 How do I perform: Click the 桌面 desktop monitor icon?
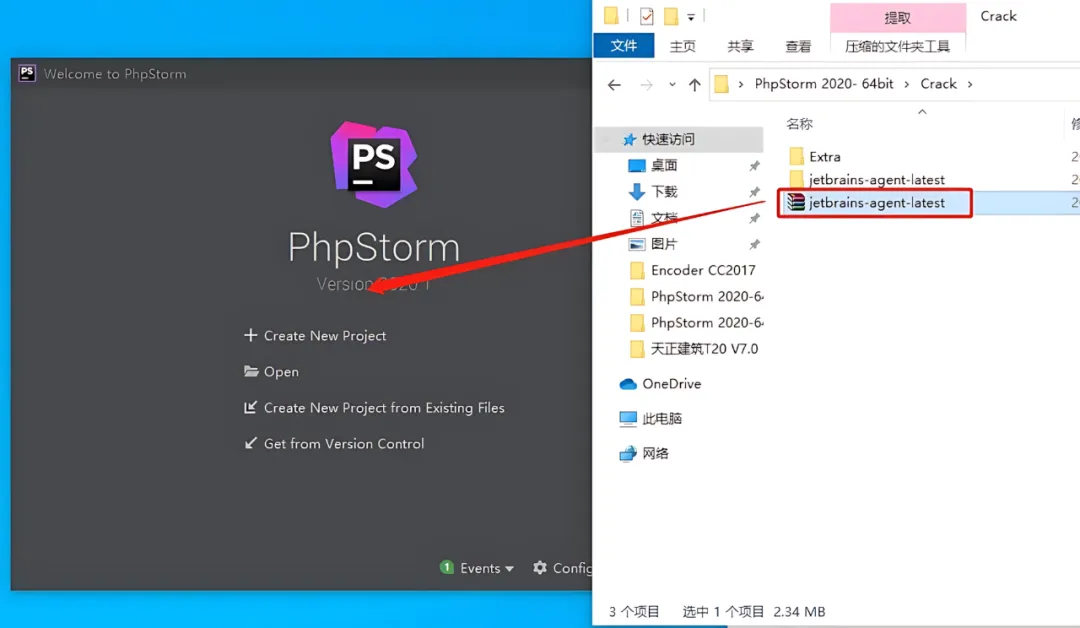[636, 166]
